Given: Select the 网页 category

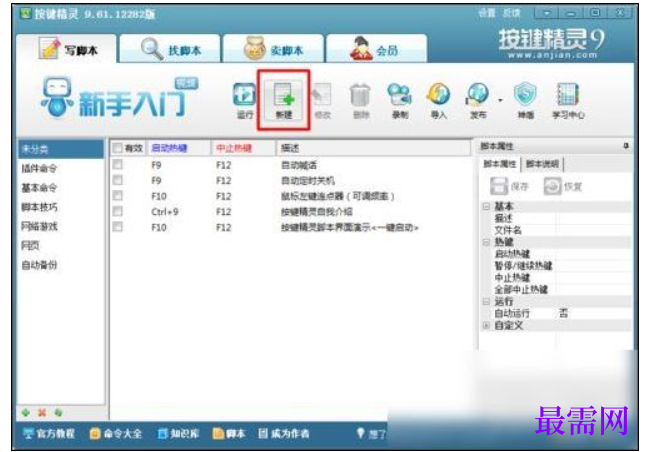Looking at the screenshot, I should pyautogui.click(x=61, y=246).
